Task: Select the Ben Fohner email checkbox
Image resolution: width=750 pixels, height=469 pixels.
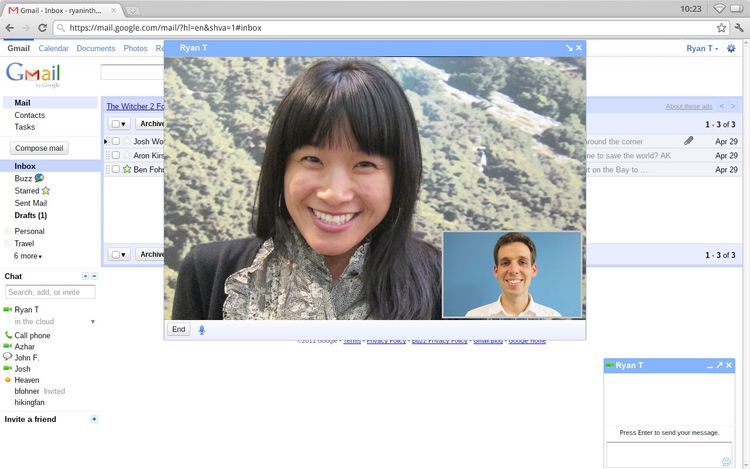Action: click(116, 170)
